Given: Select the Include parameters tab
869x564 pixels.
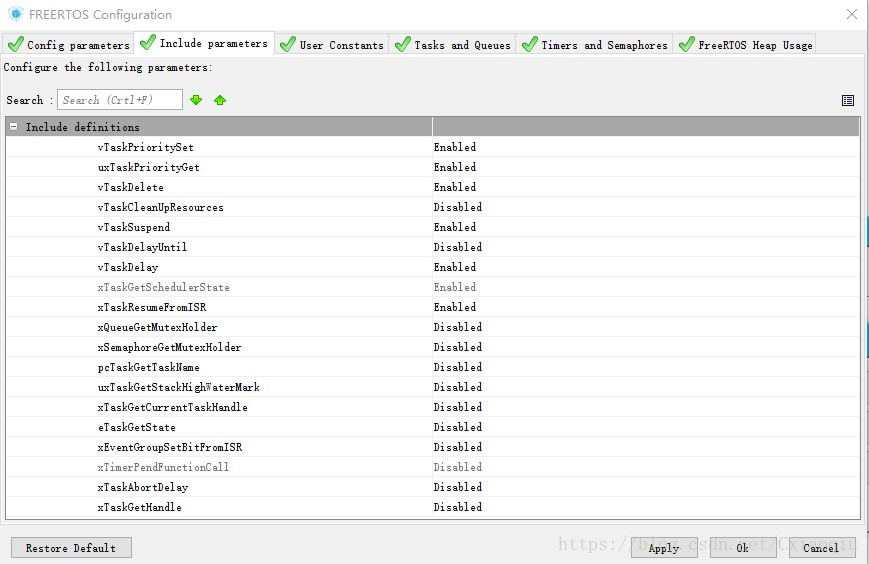Looking at the screenshot, I should tap(204, 43).
